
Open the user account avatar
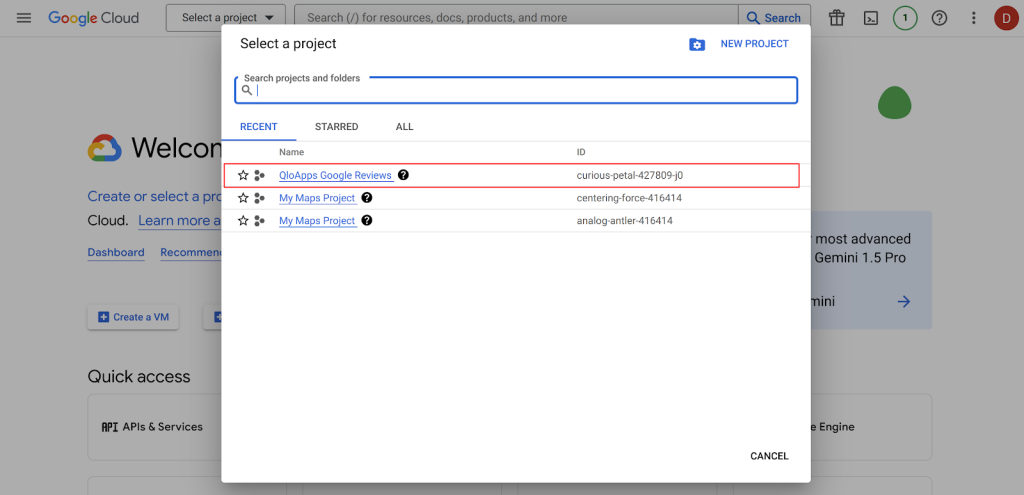(1005, 18)
